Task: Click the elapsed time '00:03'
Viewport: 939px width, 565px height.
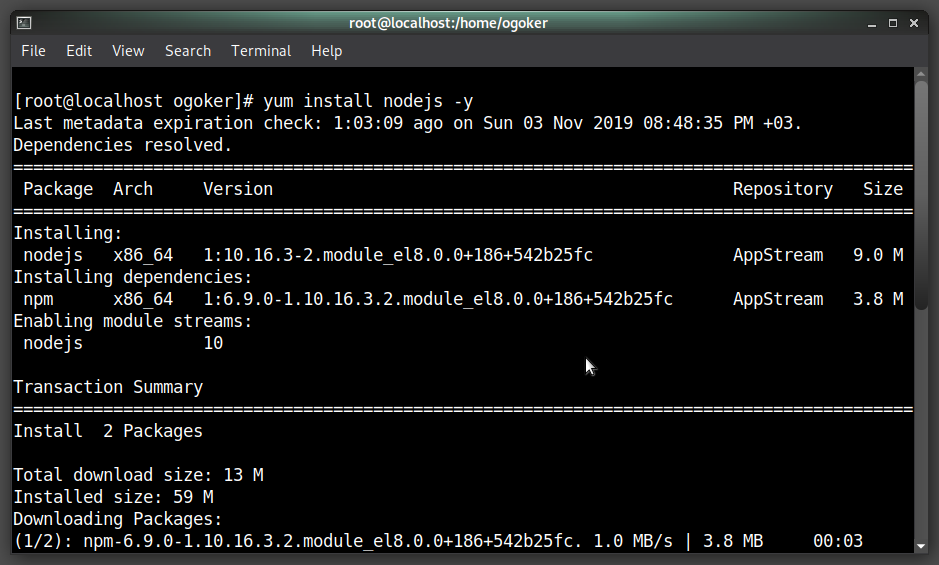Action: pyautogui.click(x=838, y=541)
